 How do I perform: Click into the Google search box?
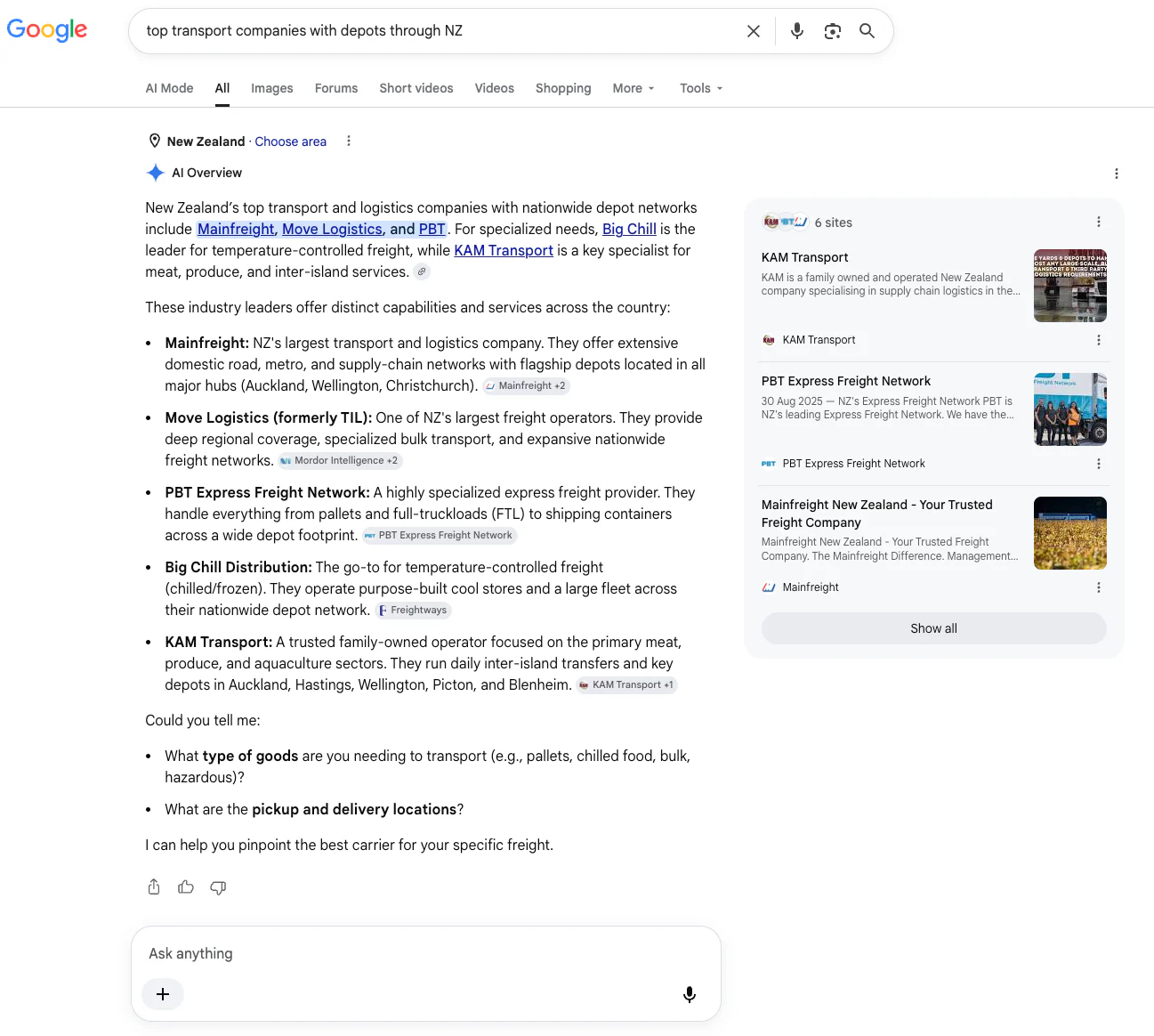click(x=440, y=31)
